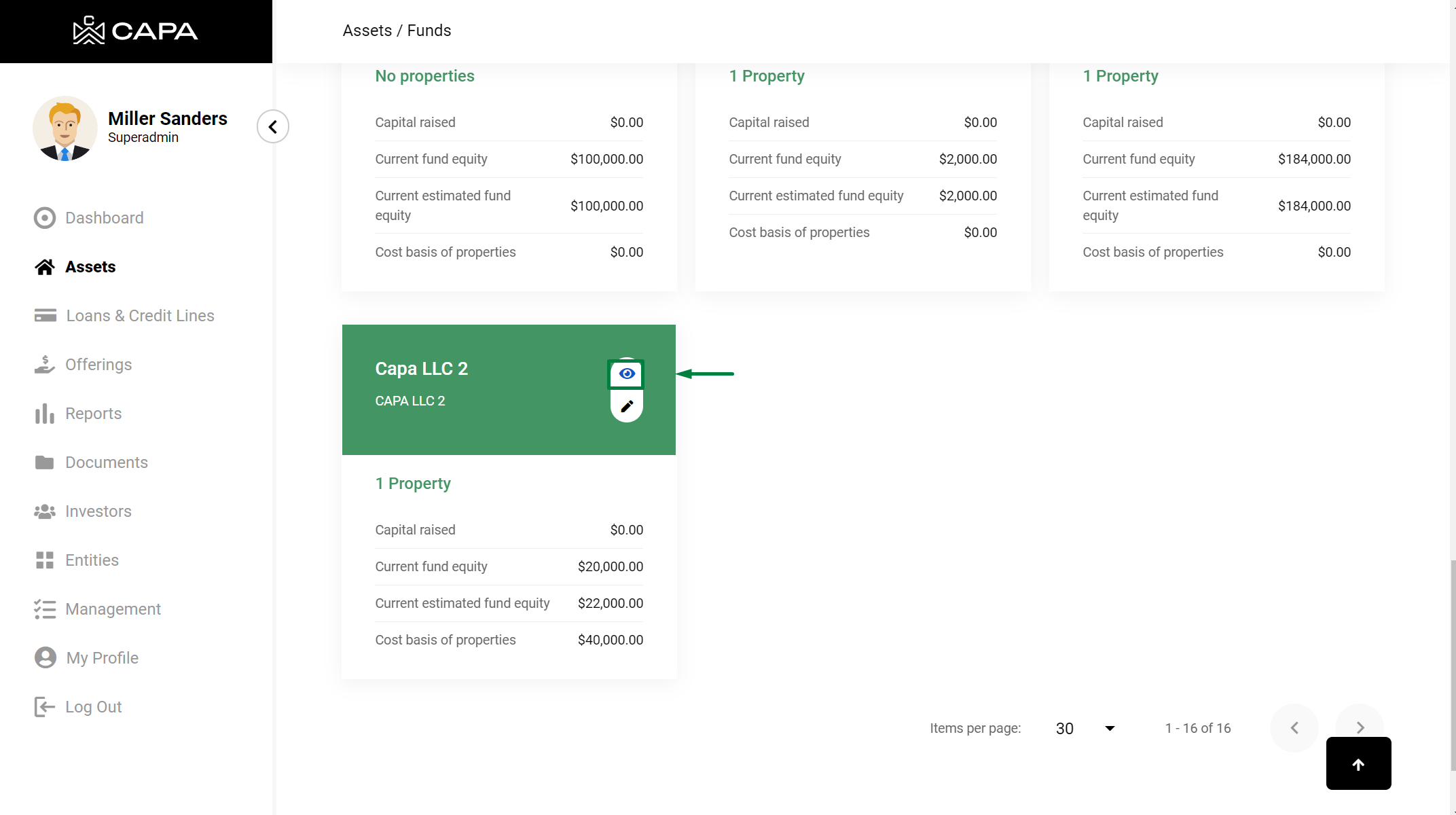Image resolution: width=1456 pixels, height=815 pixels.
Task: Open Dashboard from the sidebar
Action: (104, 218)
